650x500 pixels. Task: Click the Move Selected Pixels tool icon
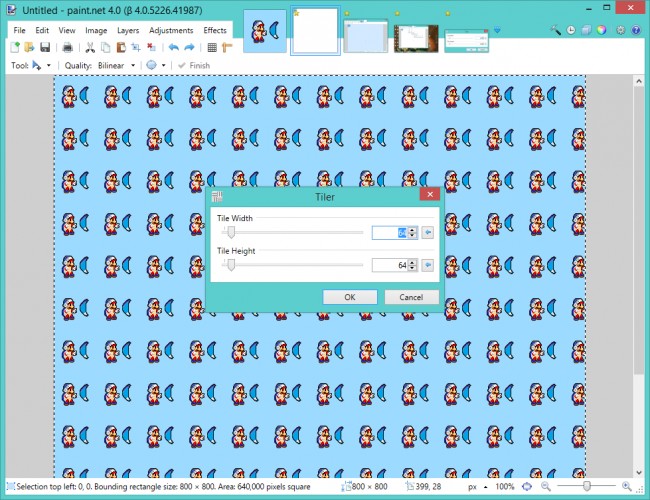(36, 66)
